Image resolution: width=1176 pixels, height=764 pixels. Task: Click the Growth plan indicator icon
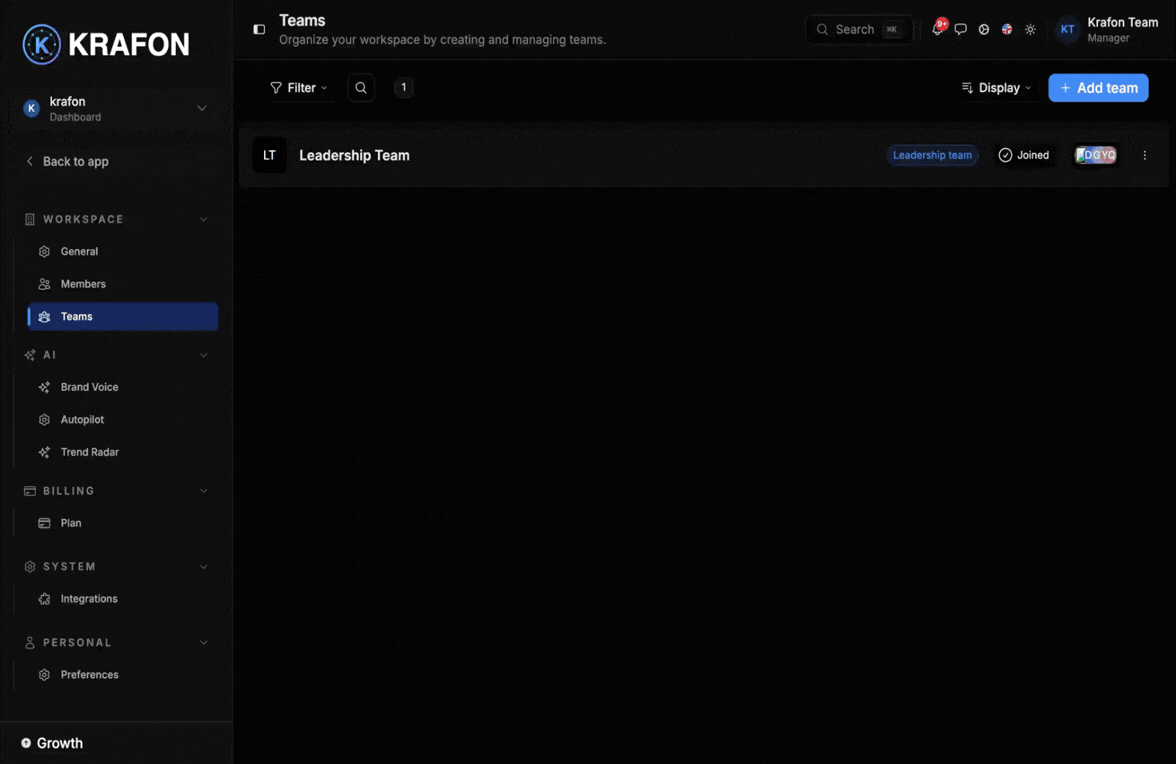[x=26, y=743]
